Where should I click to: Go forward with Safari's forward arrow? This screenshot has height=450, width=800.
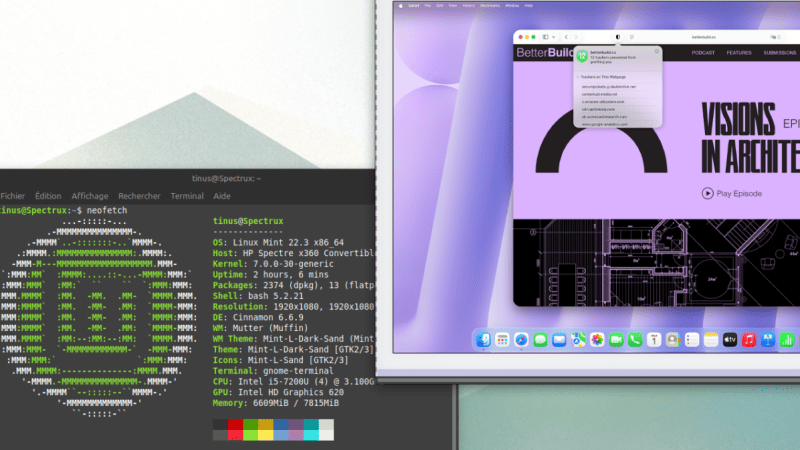point(576,37)
